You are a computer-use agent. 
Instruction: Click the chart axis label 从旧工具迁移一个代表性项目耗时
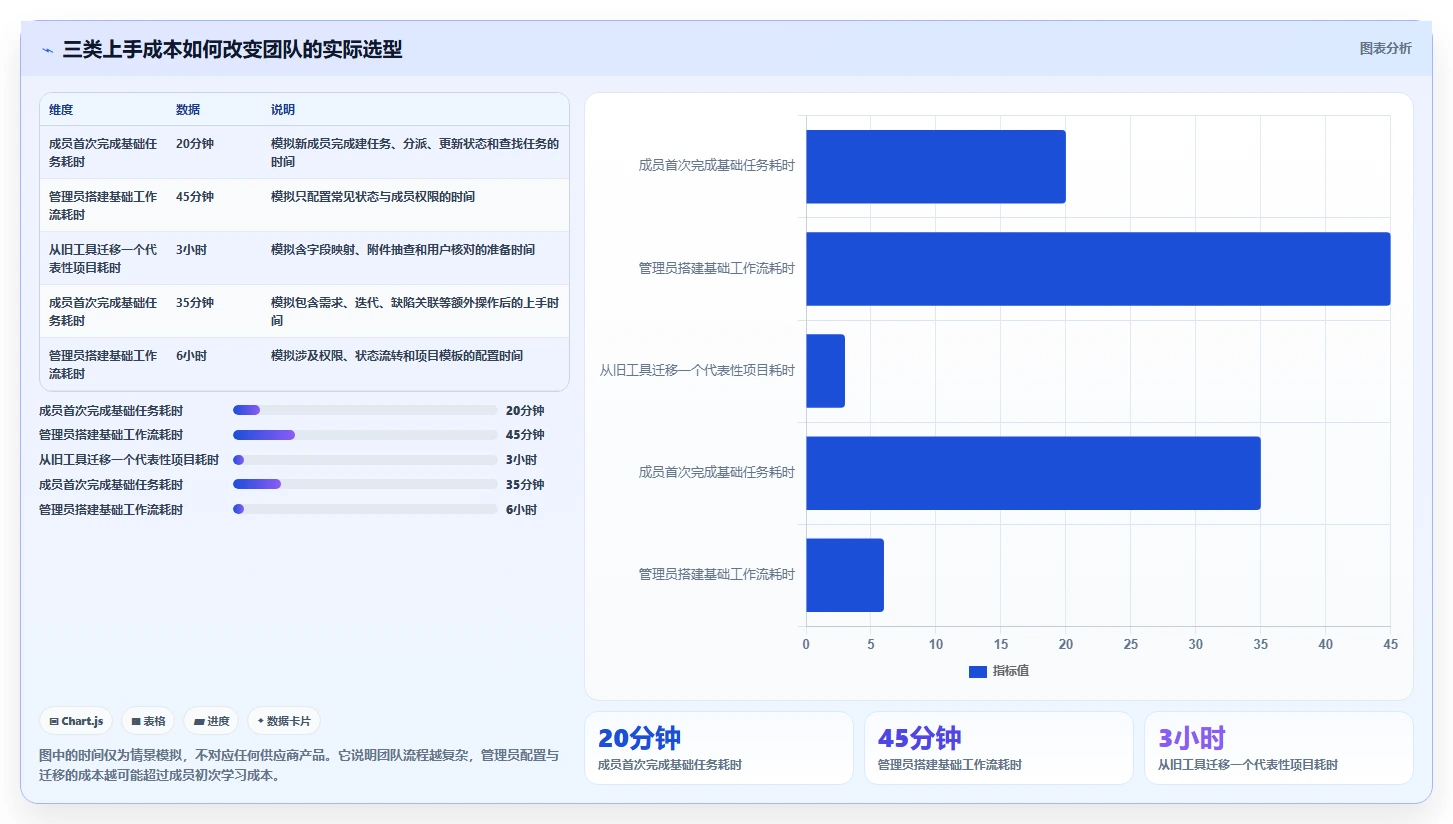tap(697, 371)
